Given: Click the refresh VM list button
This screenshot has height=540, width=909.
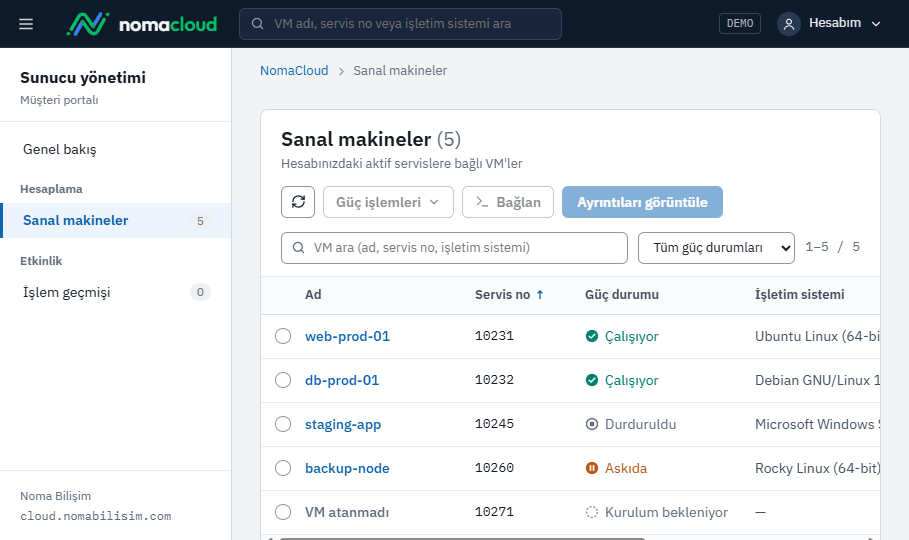Looking at the screenshot, I should click(x=298, y=202).
